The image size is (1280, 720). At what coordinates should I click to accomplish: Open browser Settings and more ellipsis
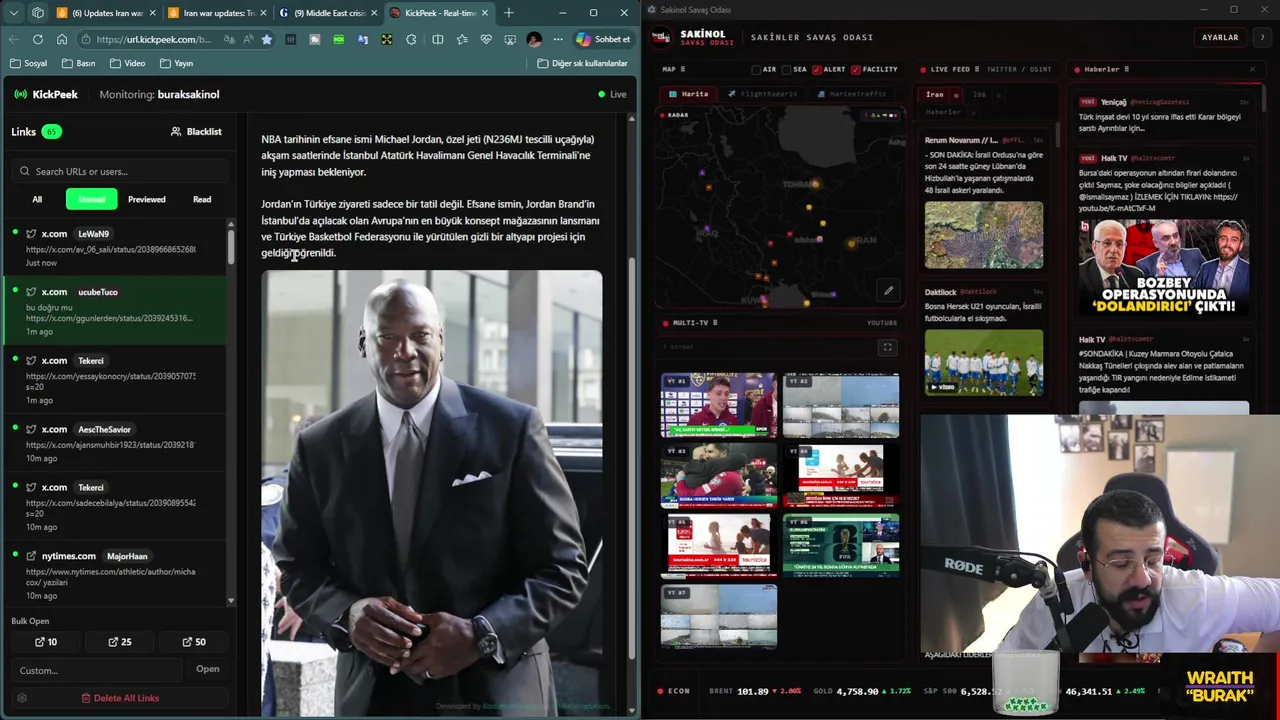(557, 39)
